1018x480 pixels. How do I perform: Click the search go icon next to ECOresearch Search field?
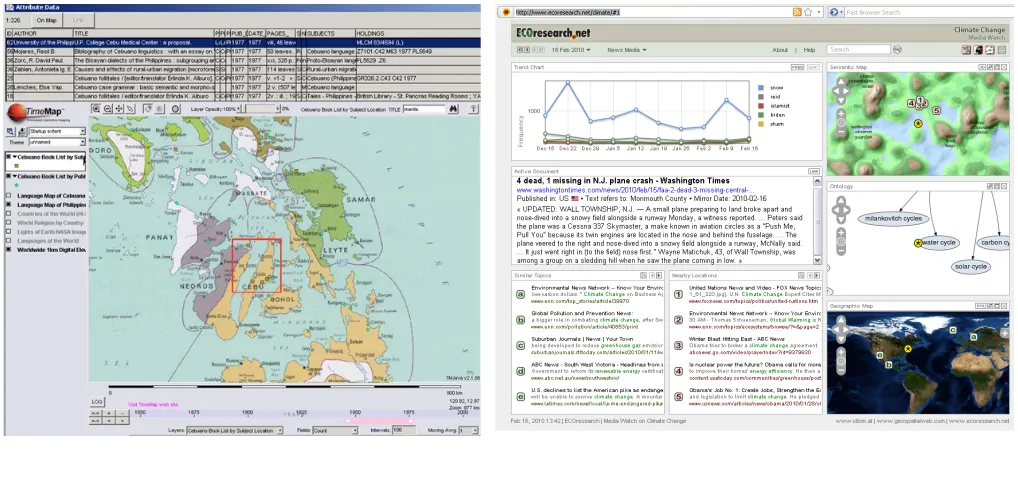tap(897, 49)
